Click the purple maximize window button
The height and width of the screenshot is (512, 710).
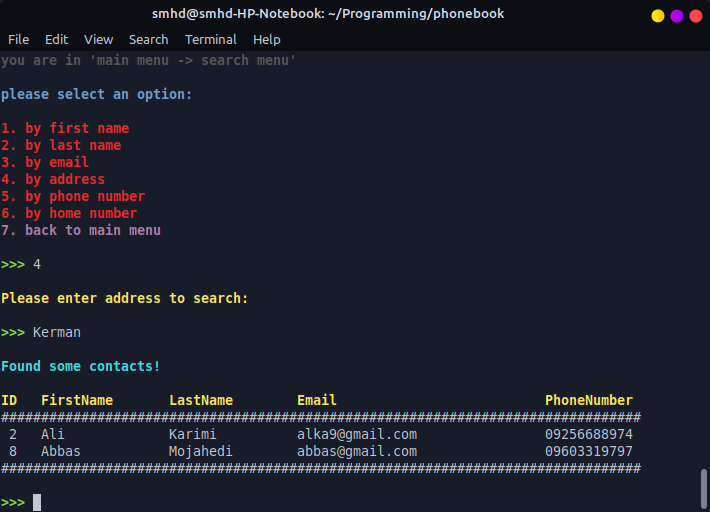click(x=676, y=16)
